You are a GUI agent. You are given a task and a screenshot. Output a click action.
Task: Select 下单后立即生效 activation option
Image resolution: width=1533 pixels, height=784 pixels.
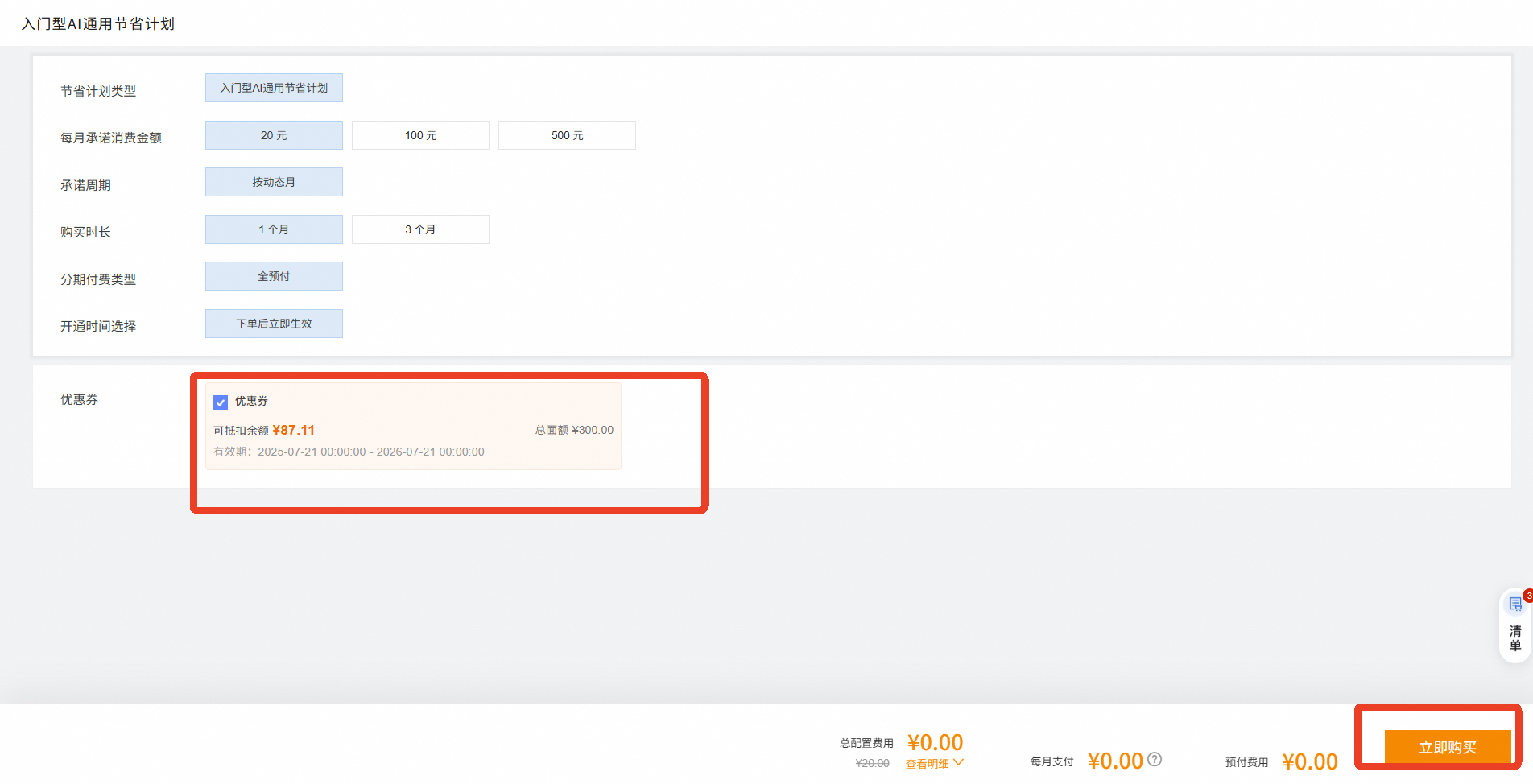click(x=274, y=324)
